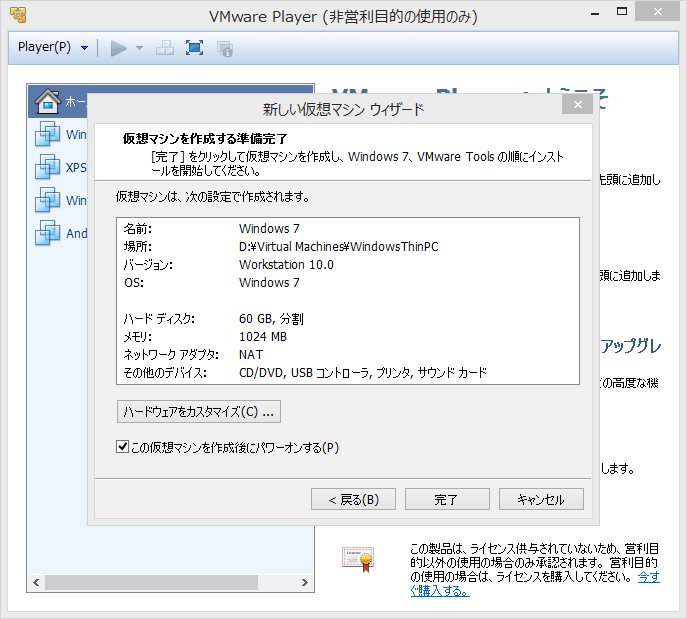Image resolution: width=687 pixels, height=619 pixels.
Task: Close the new virtual machine wizard dialog
Action: 577,105
